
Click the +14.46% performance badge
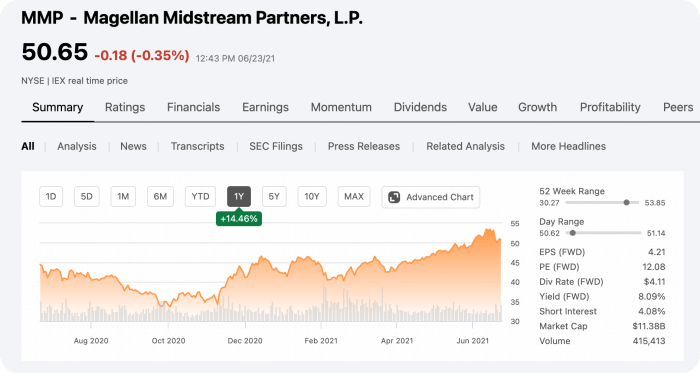239,219
